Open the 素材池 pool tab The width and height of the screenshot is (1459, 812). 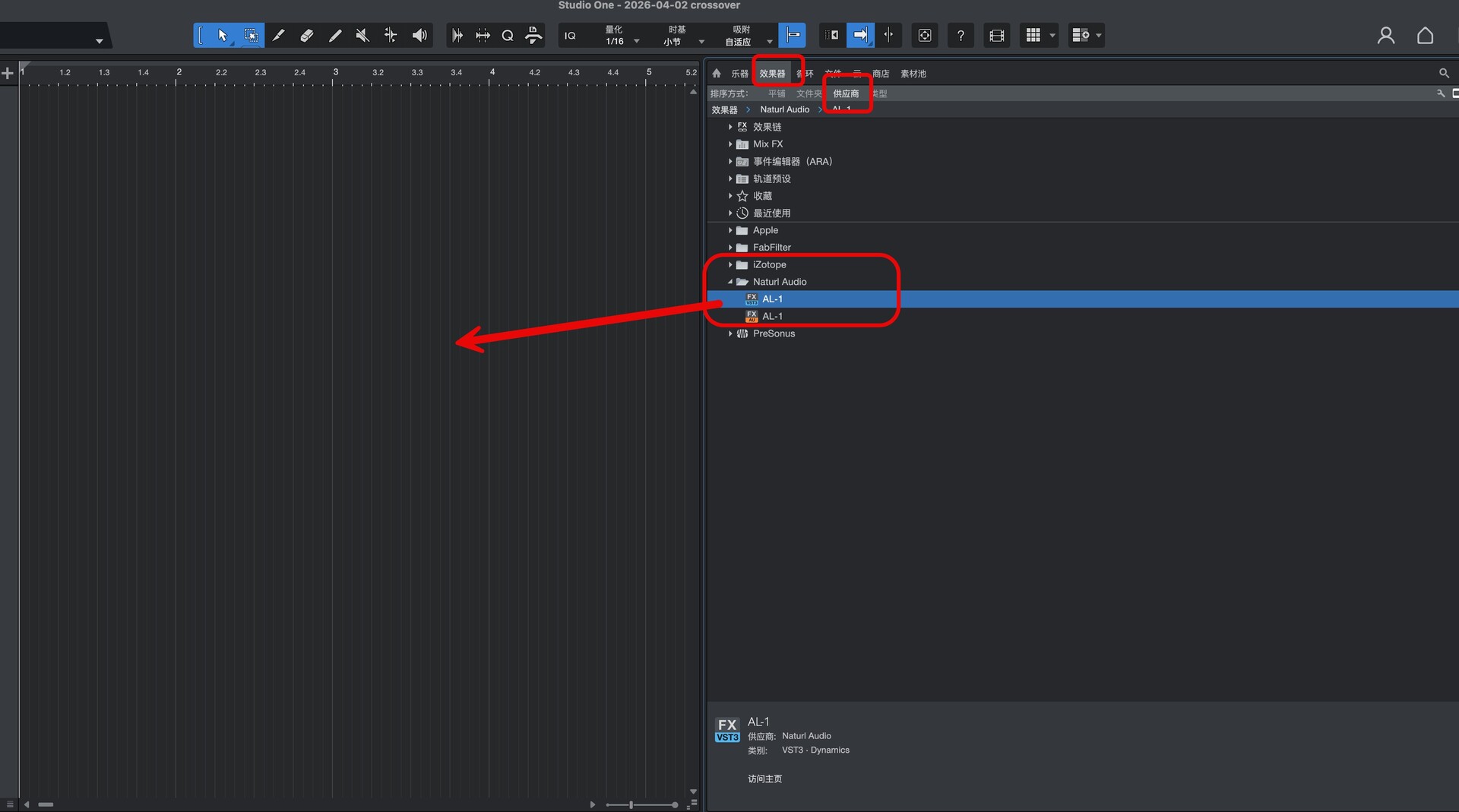click(x=913, y=74)
